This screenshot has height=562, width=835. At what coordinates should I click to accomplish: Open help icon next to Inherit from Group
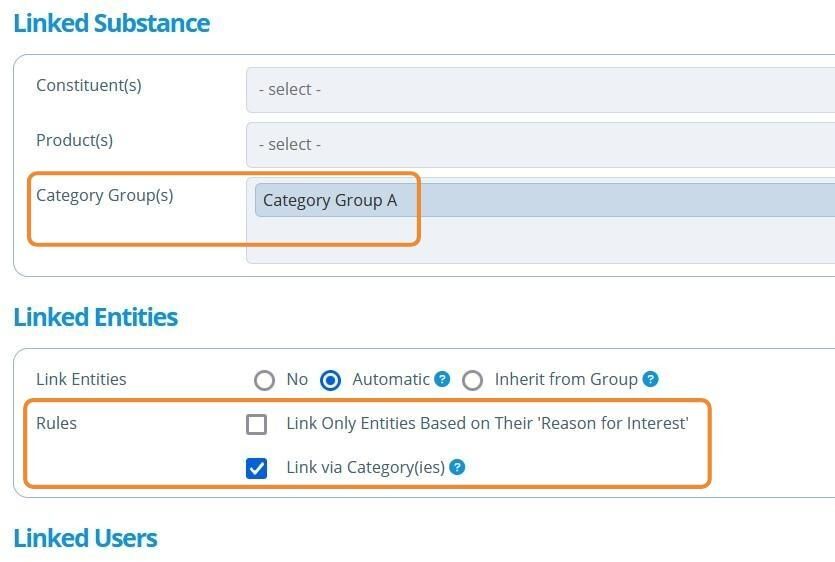click(x=650, y=379)
